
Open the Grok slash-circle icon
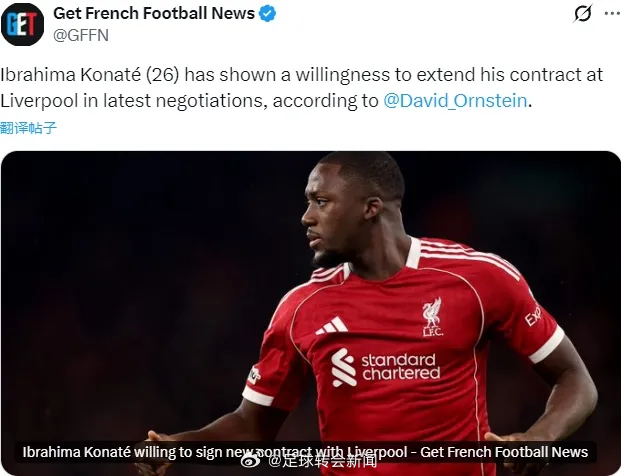click(x=583, y=13)
